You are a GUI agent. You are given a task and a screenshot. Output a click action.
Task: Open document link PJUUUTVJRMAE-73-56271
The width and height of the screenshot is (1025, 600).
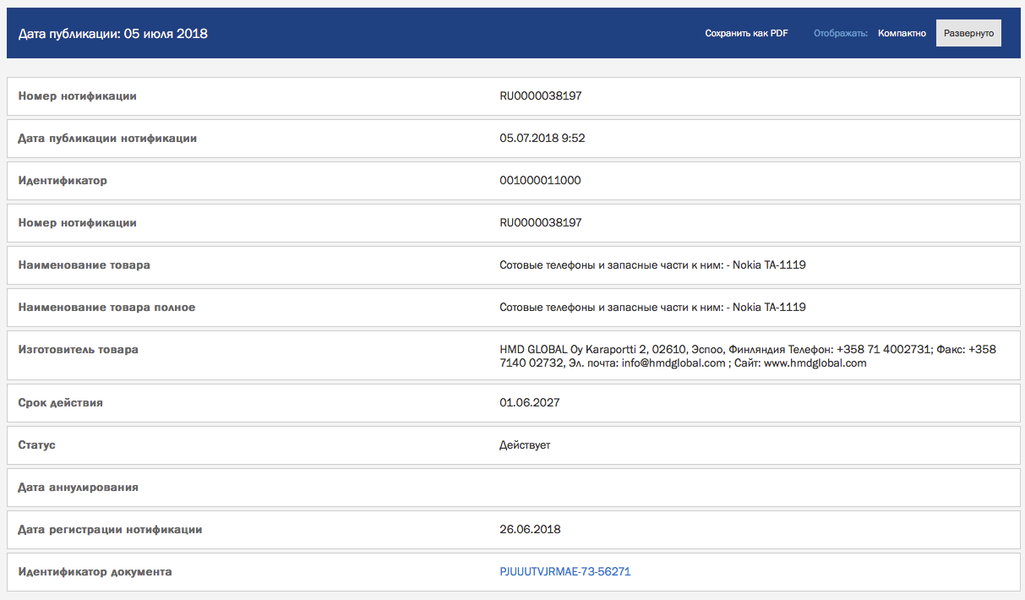coord(565,572)
